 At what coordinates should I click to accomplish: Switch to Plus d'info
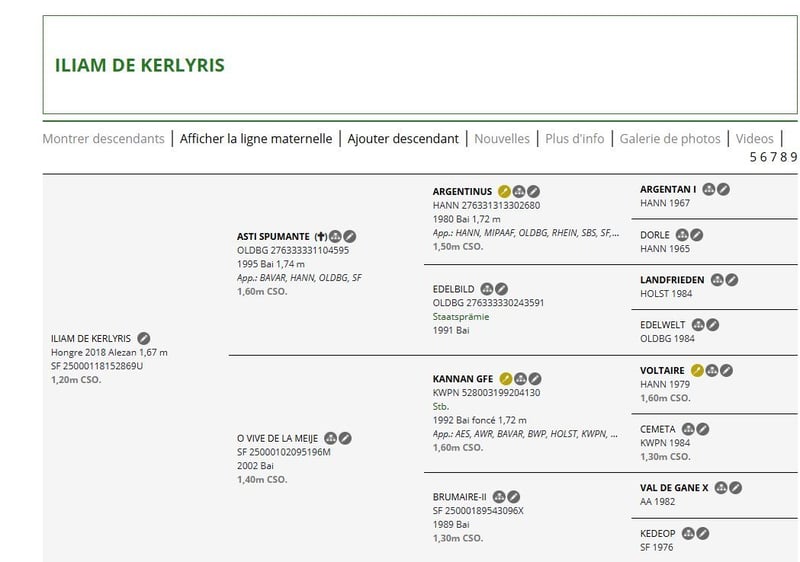pyautogui.click(x=574, y=139)
